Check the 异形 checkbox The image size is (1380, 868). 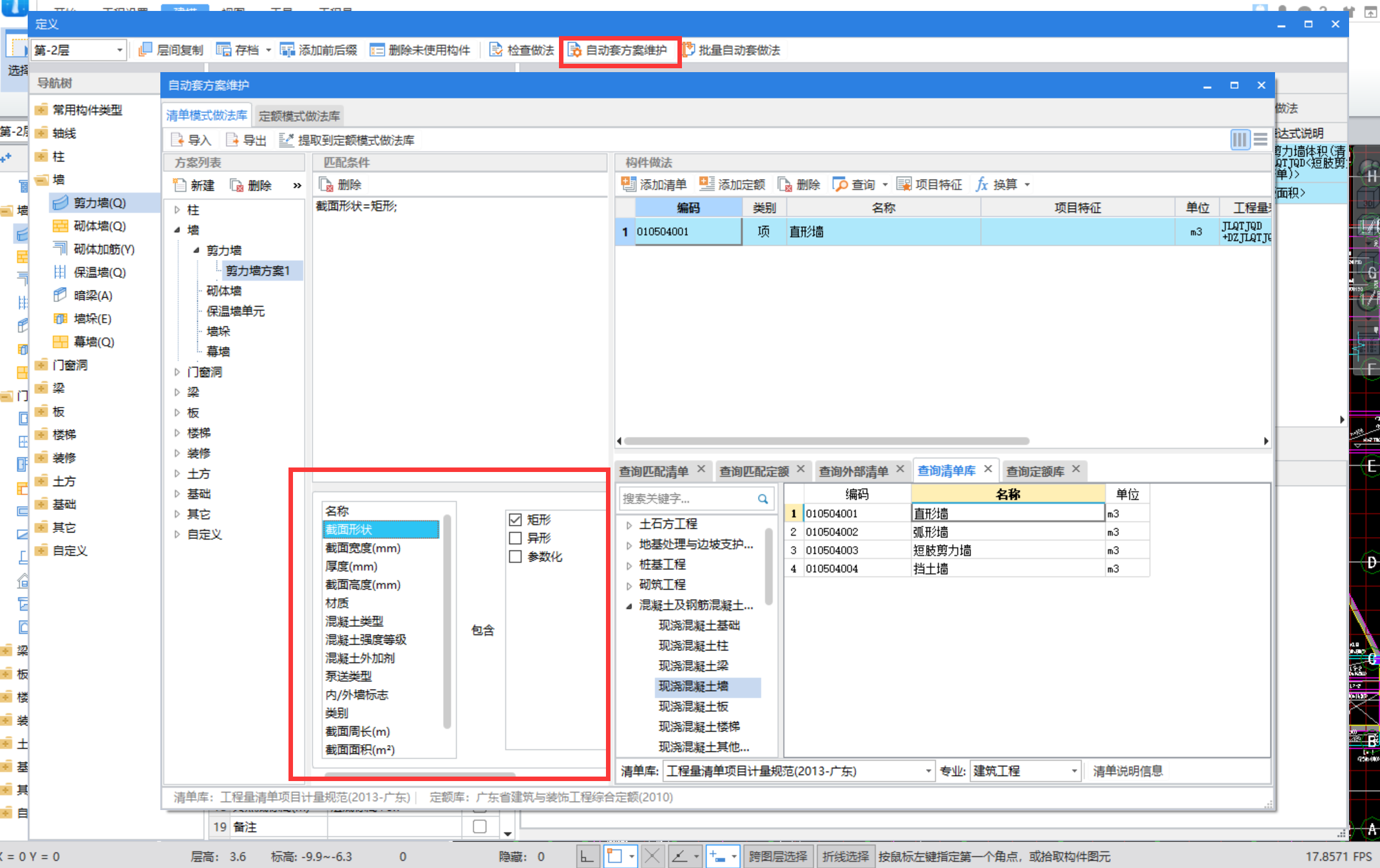click(x=515, y=538)
